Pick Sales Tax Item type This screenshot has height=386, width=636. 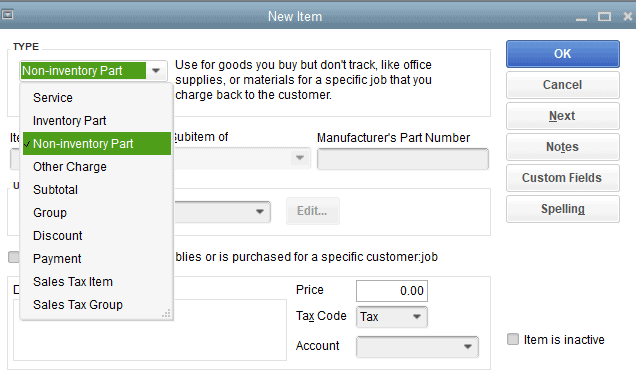coord(97,282)
